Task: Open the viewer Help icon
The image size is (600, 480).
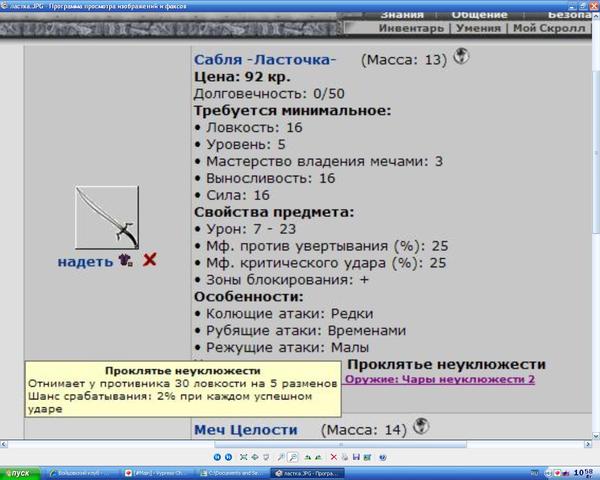Action: point(383,457)
